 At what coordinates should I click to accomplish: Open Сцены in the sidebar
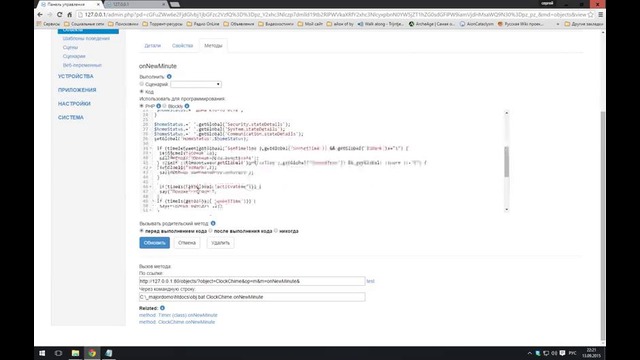pyautogui.click(x=70, y=47)
